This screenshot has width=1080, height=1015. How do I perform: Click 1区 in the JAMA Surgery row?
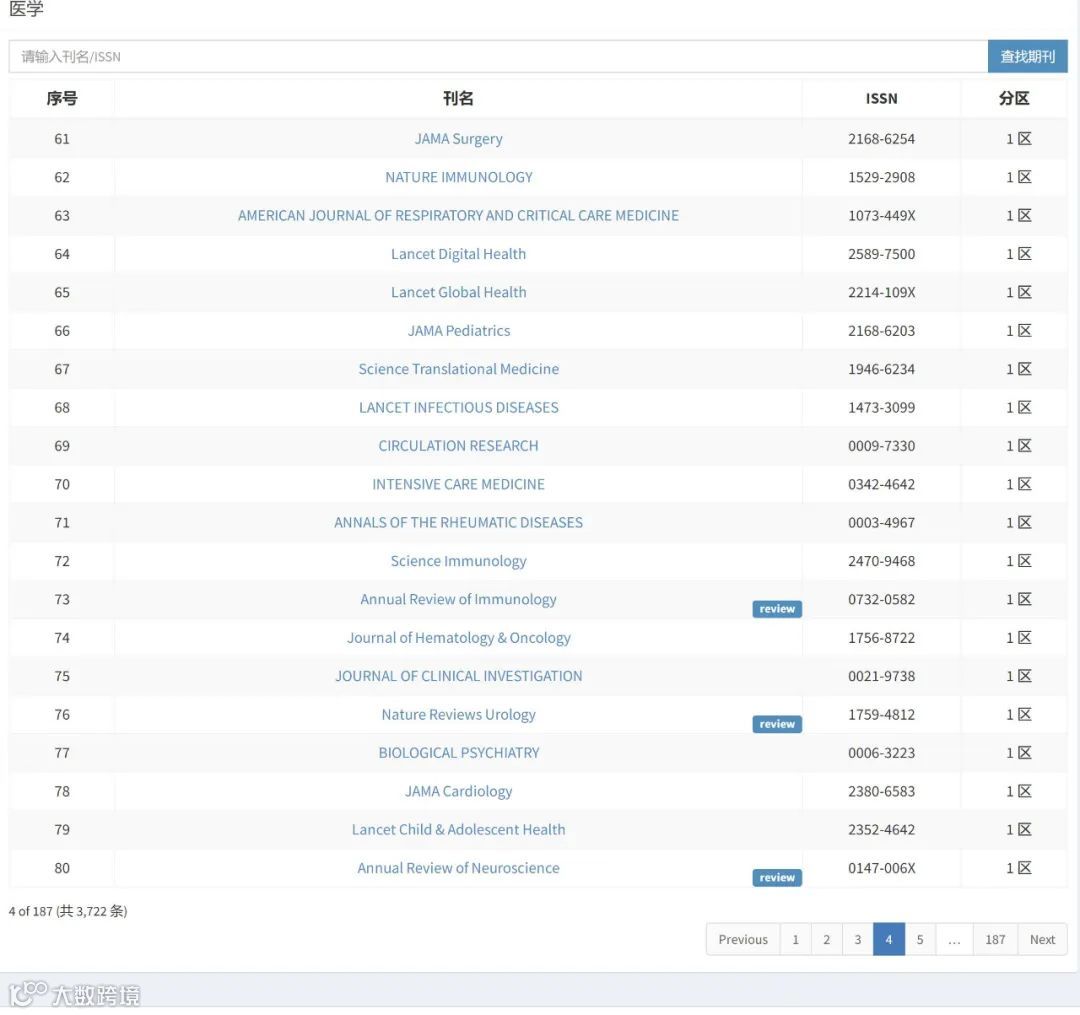pyautogui.click(x=1019, y=138)
